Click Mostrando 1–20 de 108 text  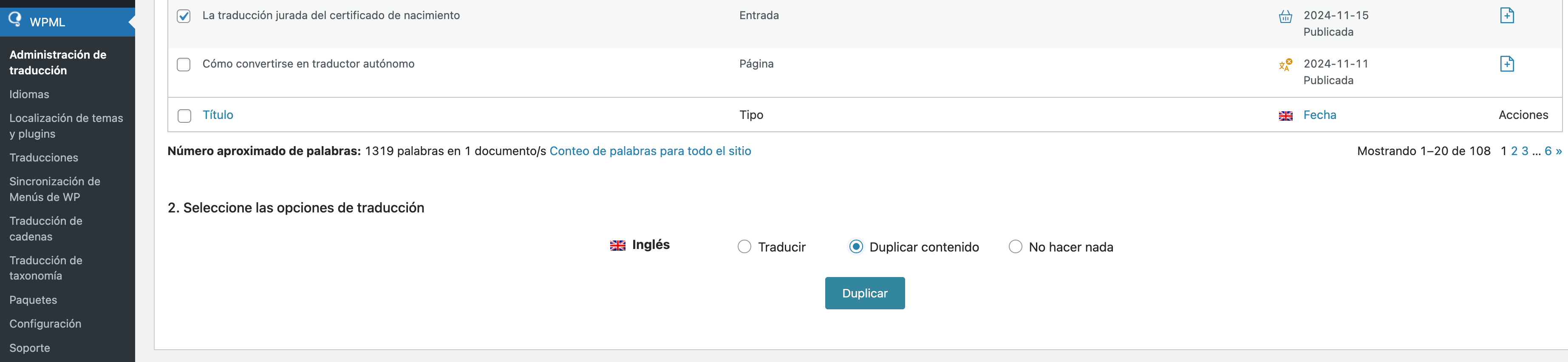[1424, 151]
